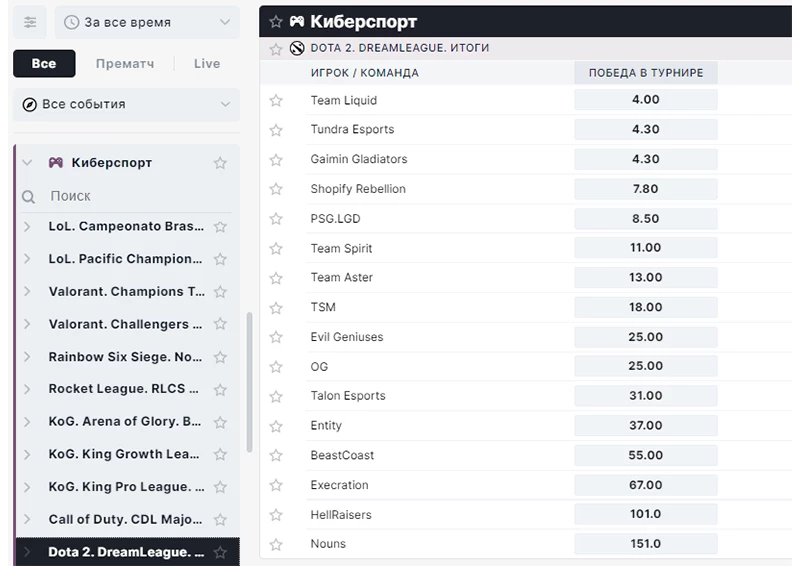The height and width of the screenshot is (566, 800).
Task: Star Dota 2. DreamLeague sidebar entry
Action: click(220, 553)
